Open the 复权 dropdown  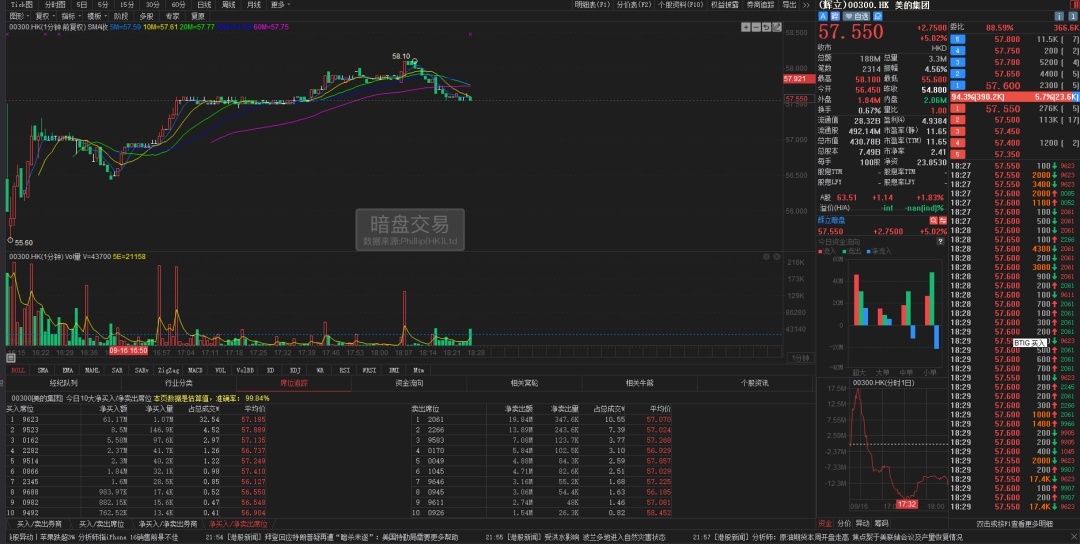[45, 16]
